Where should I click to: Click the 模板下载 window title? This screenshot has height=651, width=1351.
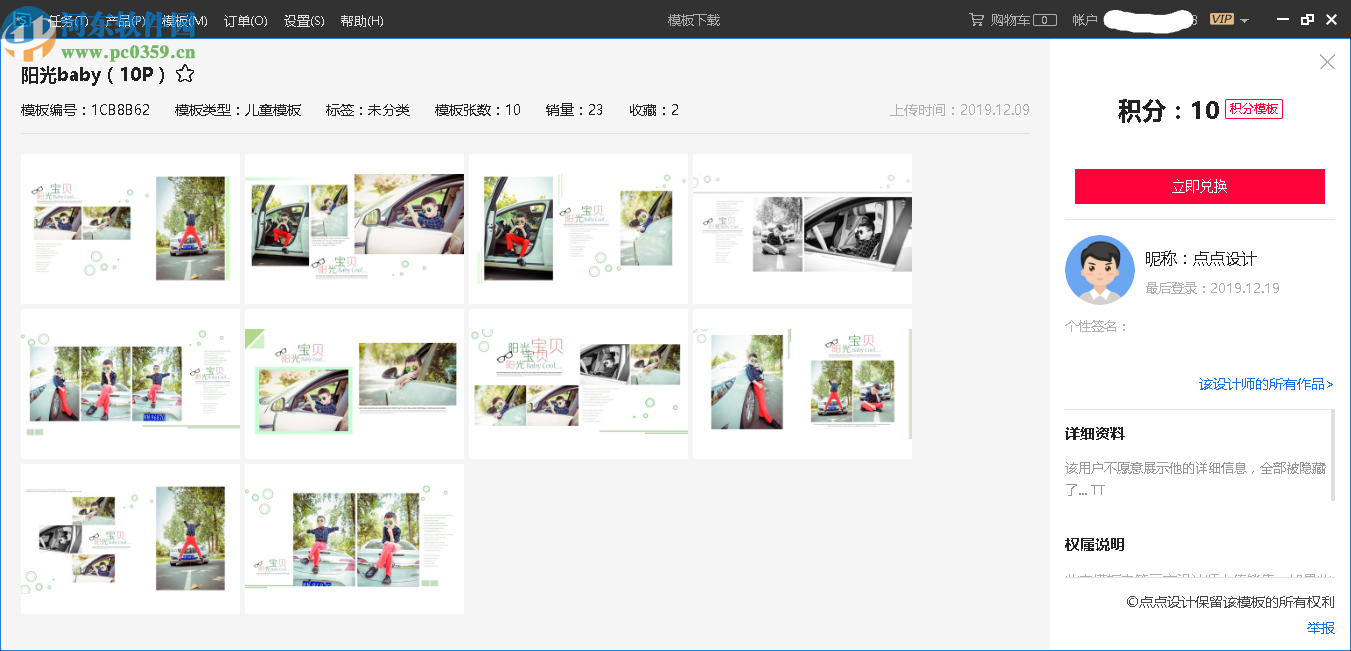(x=694, y=20)
